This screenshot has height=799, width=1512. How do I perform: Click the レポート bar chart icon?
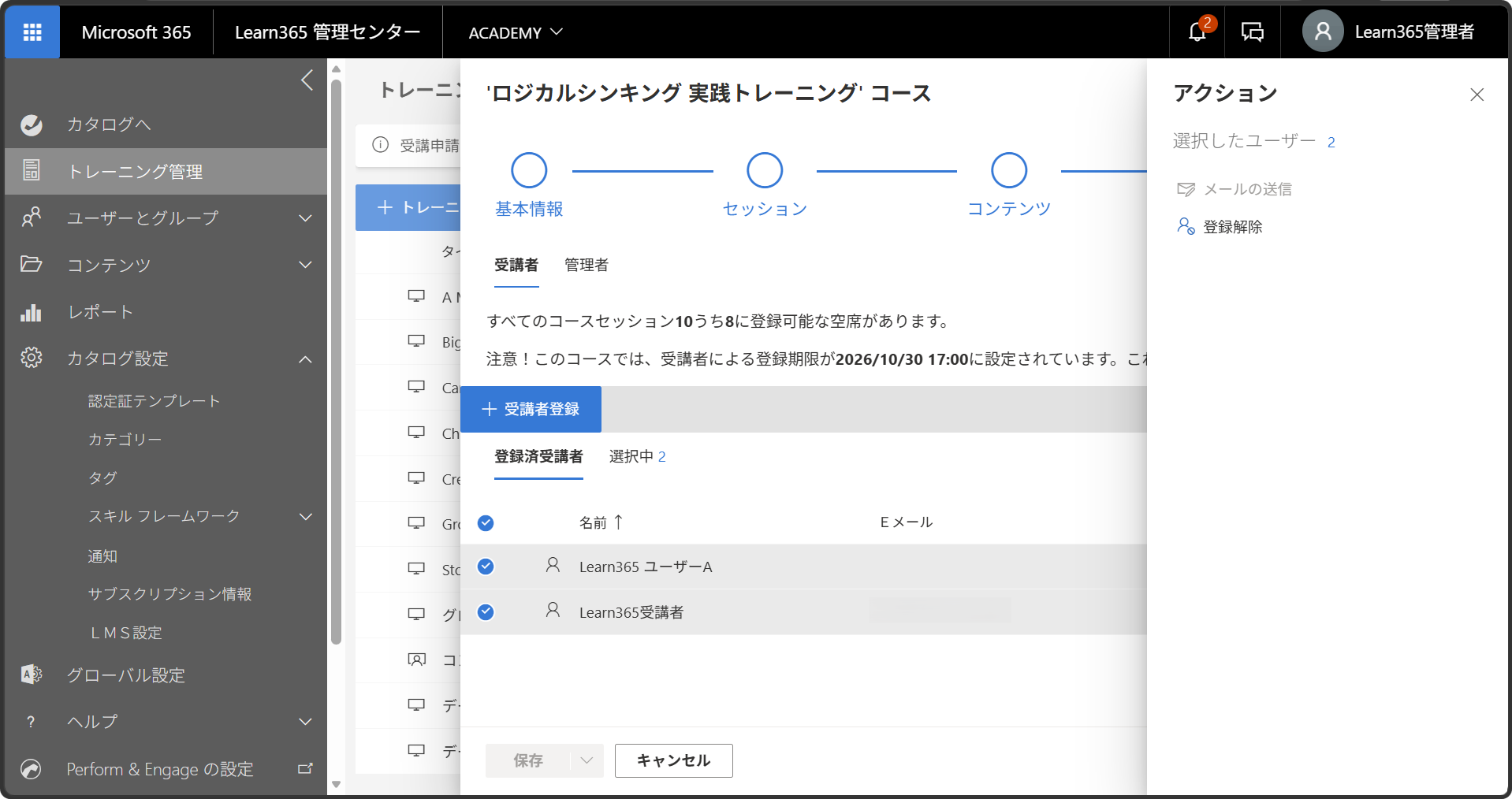(x=32, y=312)
